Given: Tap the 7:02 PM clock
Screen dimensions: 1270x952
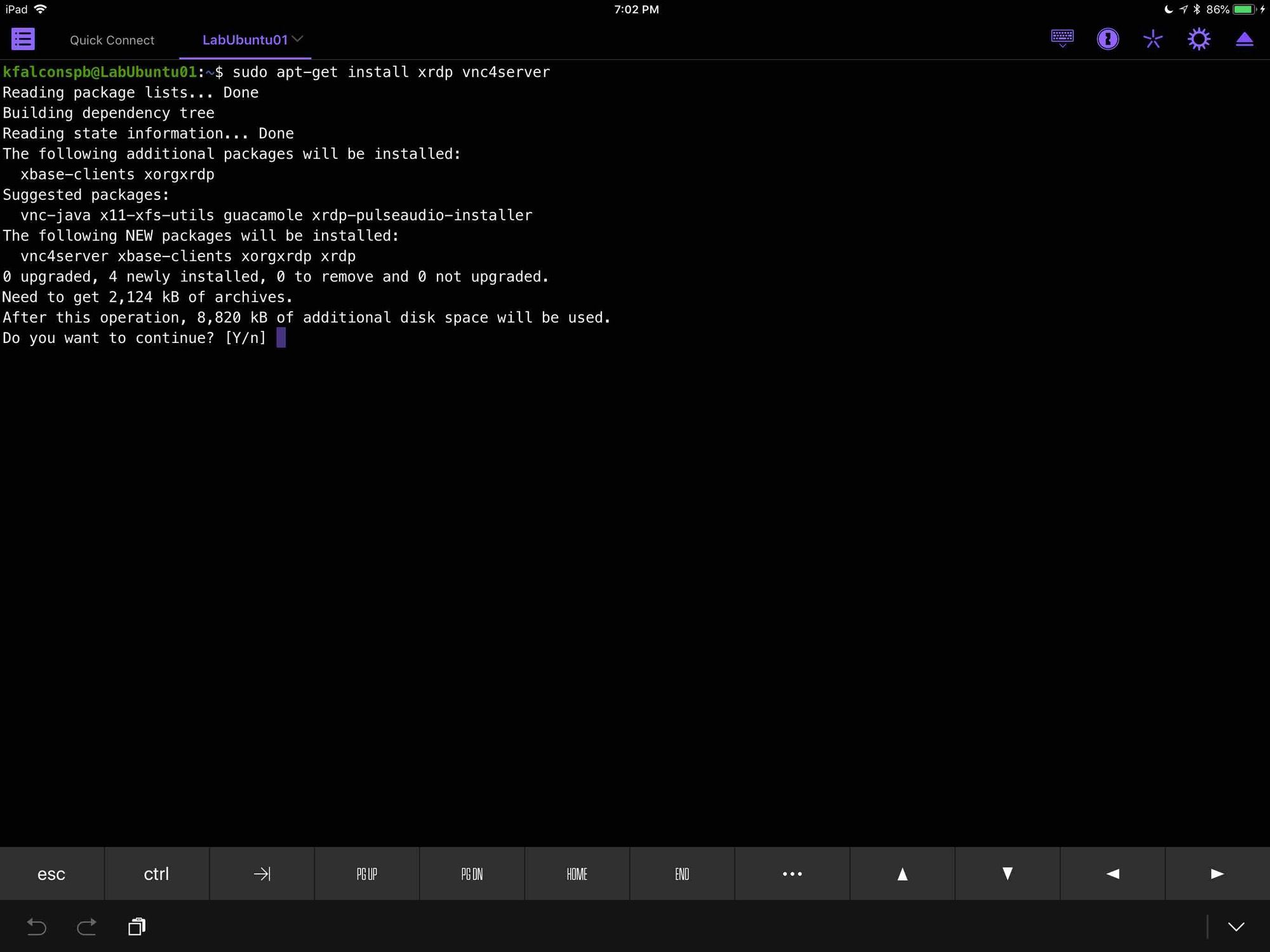Looking at the screenshot, I should (x=636, y=10).
